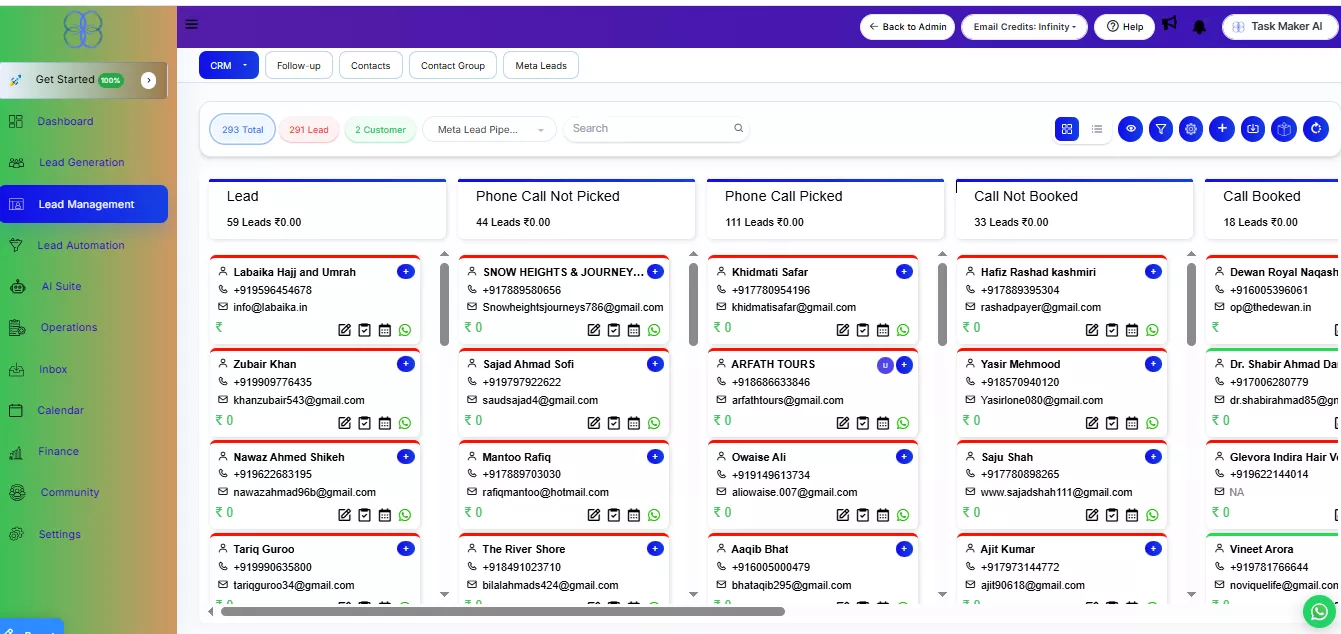The image size is (1341, 634).
Task: Switch to list view layout
Action: (x=1096, y=128)
